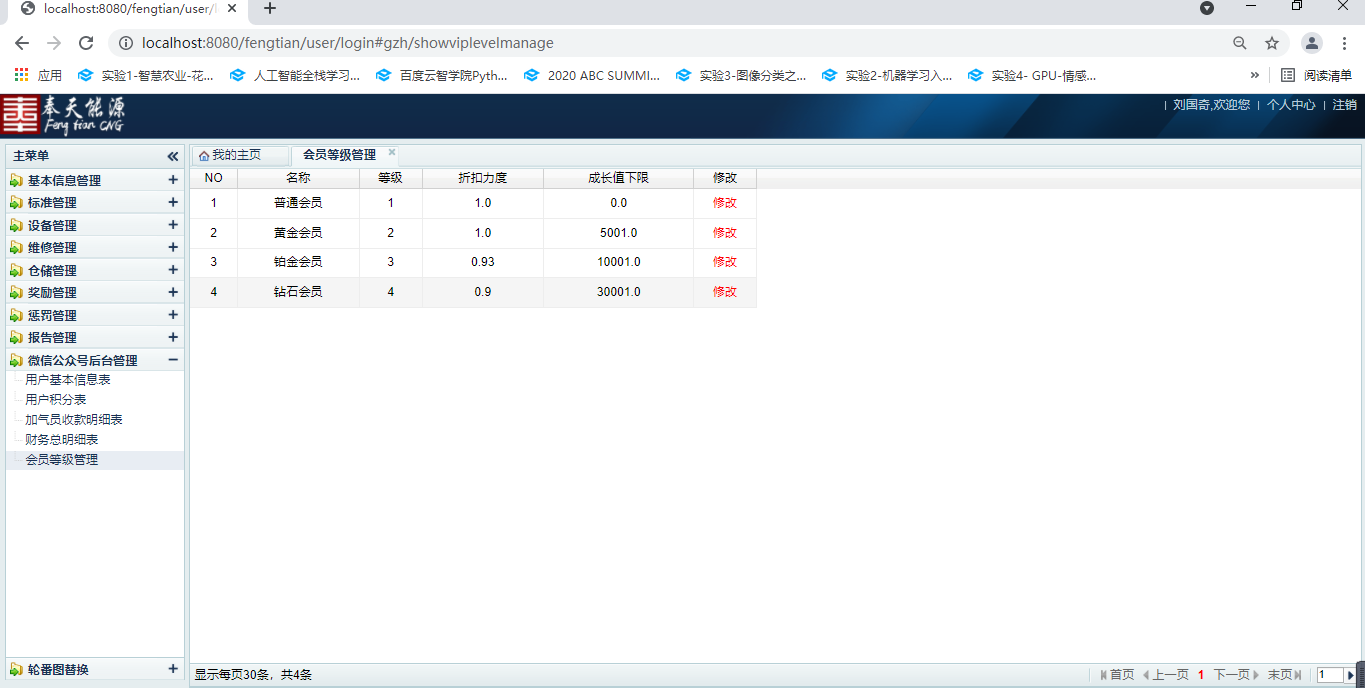Click 修改 for 钻石会员 row
The height and width of the screenshot is (688, 1365).
[724, 292]
